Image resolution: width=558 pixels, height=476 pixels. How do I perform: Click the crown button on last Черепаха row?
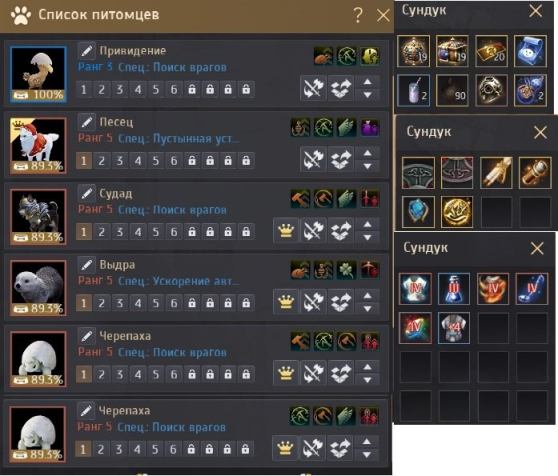285,448
